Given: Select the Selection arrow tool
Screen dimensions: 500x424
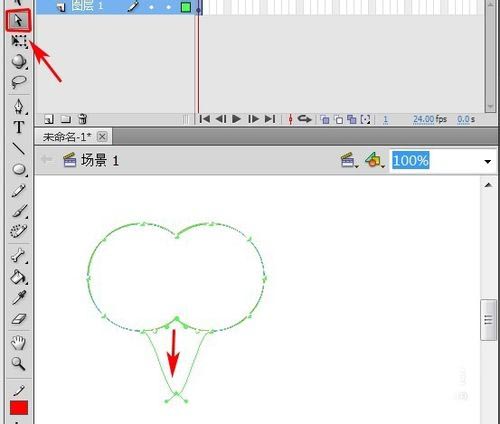Looking at the screenshot, I should 18,21.
